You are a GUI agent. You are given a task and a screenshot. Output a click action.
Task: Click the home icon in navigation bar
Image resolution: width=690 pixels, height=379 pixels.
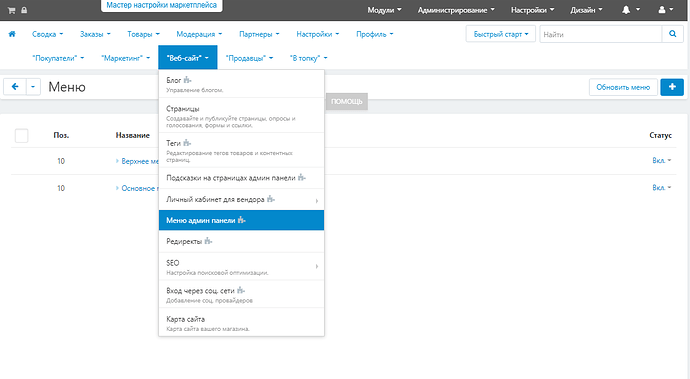tap(12, 34)
